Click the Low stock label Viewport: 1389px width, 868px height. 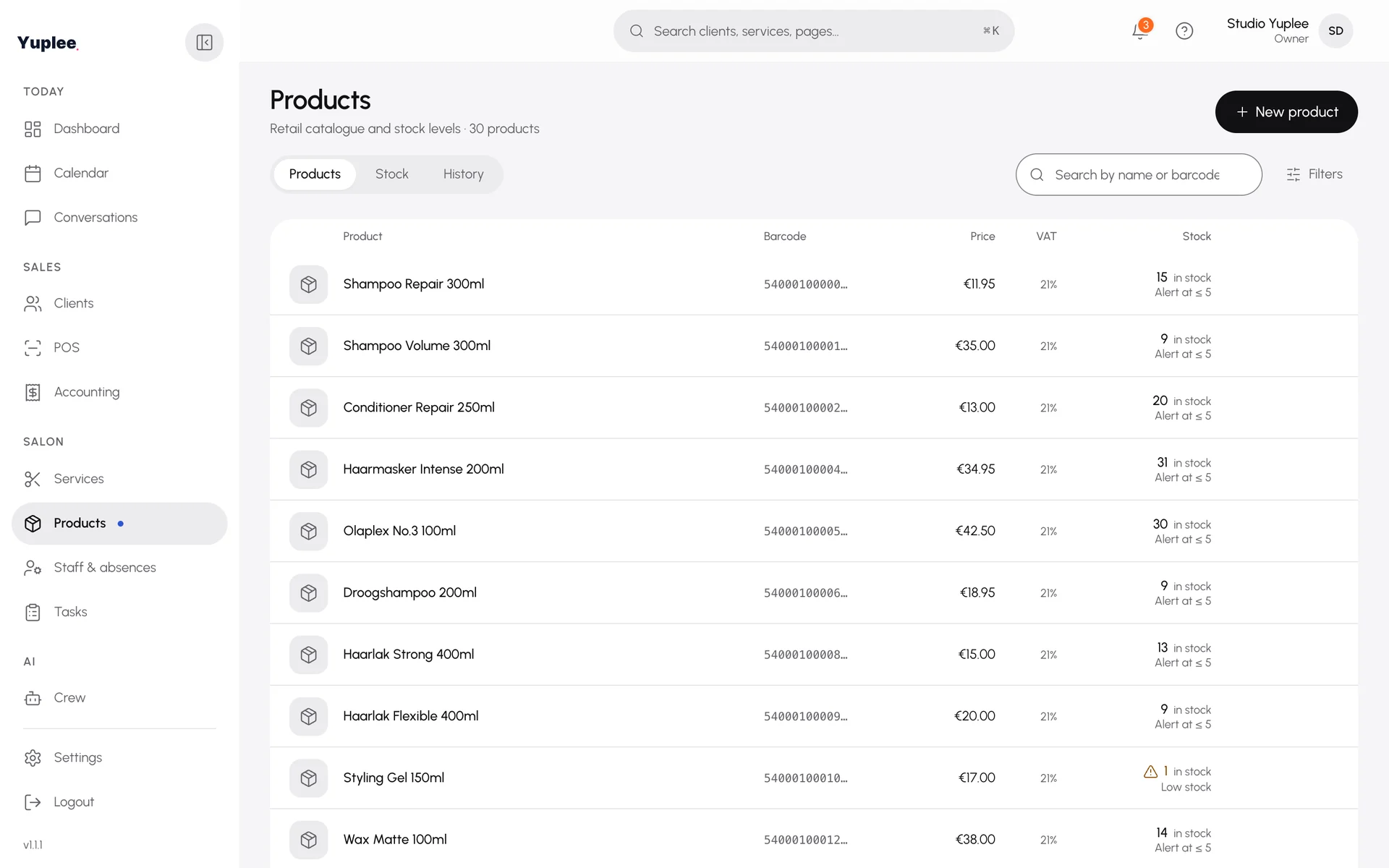tap(1186, 787)
